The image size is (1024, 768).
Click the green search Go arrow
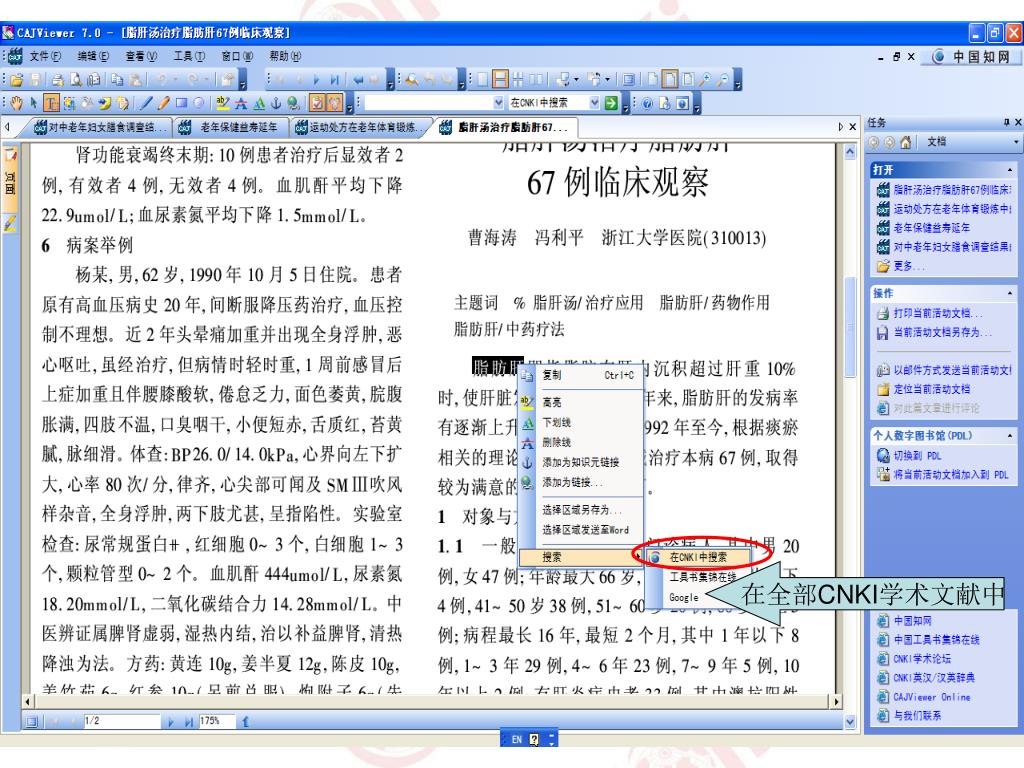(611, 103)
